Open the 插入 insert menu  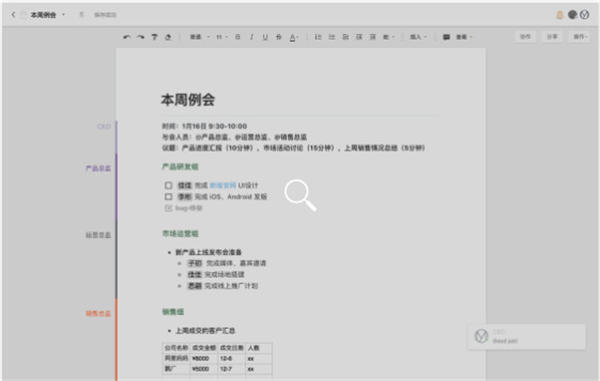[x=418, y=37]
